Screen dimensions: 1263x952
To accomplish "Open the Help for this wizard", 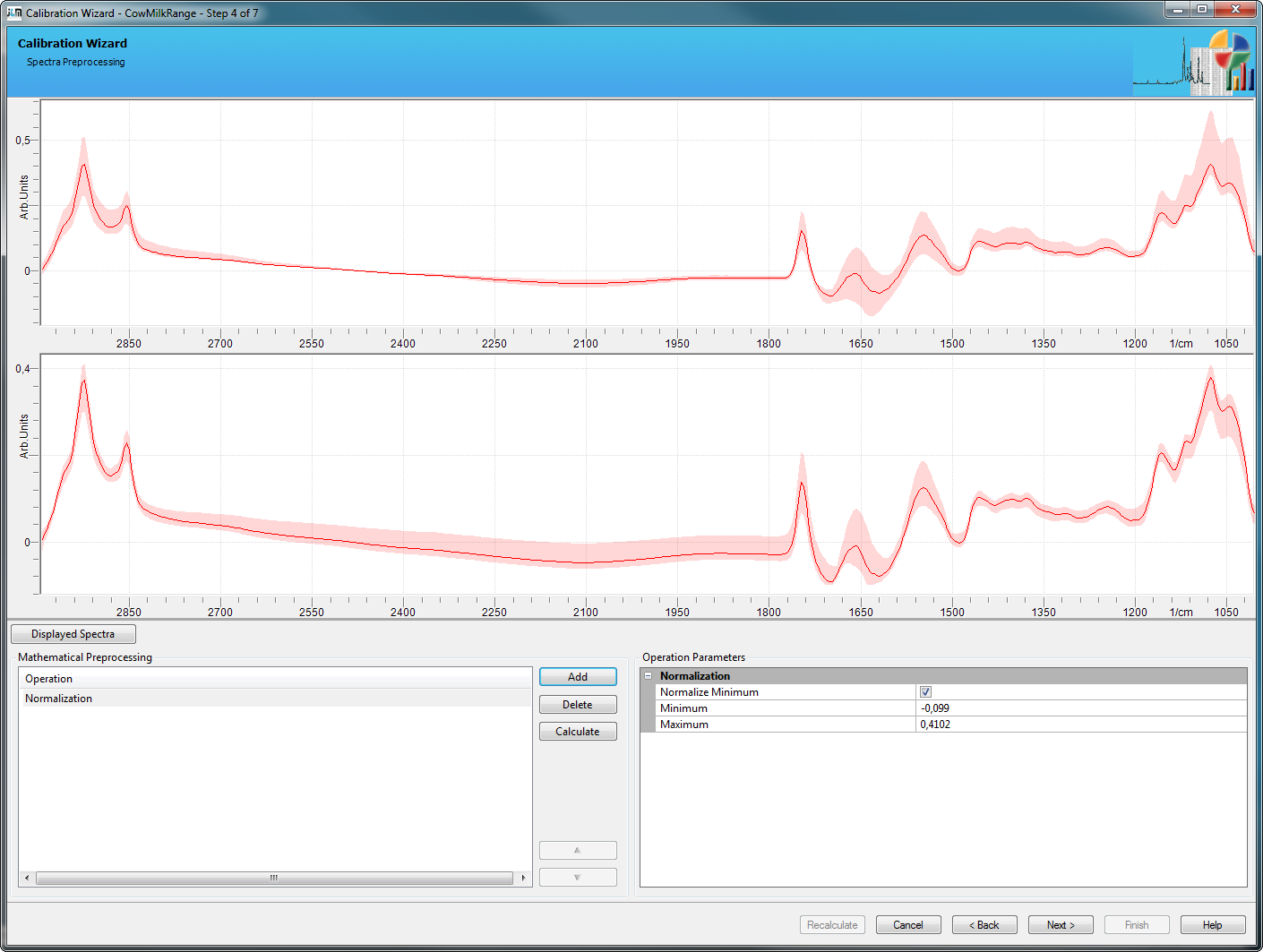I will click(x=1212, y=925).
